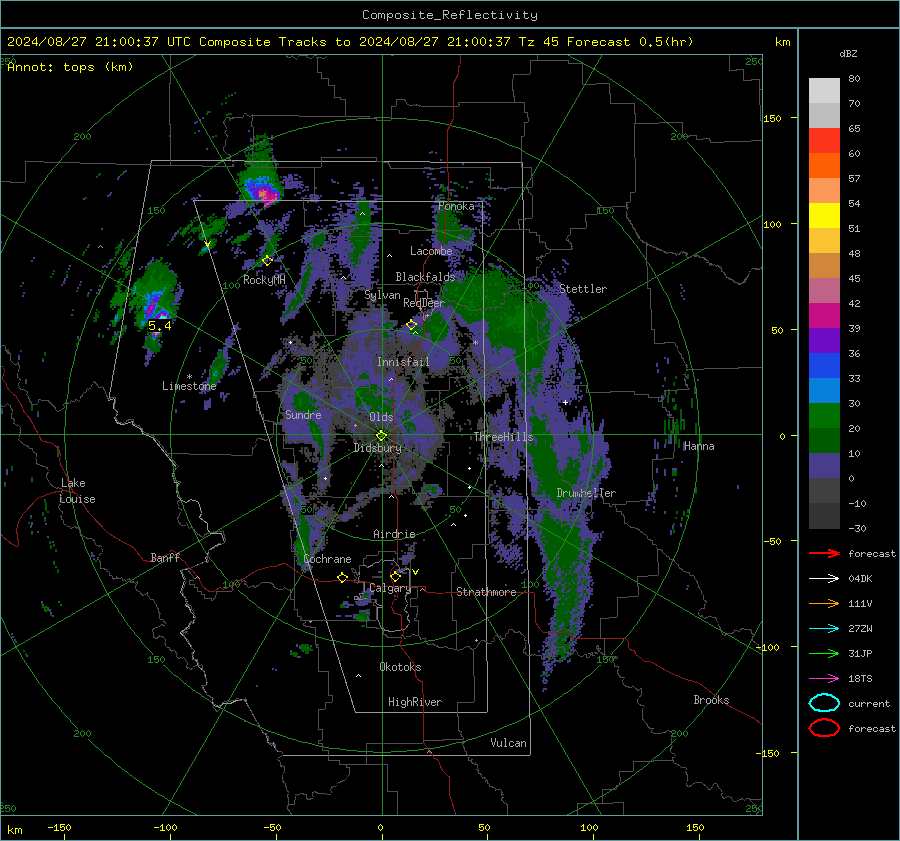Click the blue 30 dBZ color swatch
The height and width of the screenshot is (841, 900).
click(824, 390)
